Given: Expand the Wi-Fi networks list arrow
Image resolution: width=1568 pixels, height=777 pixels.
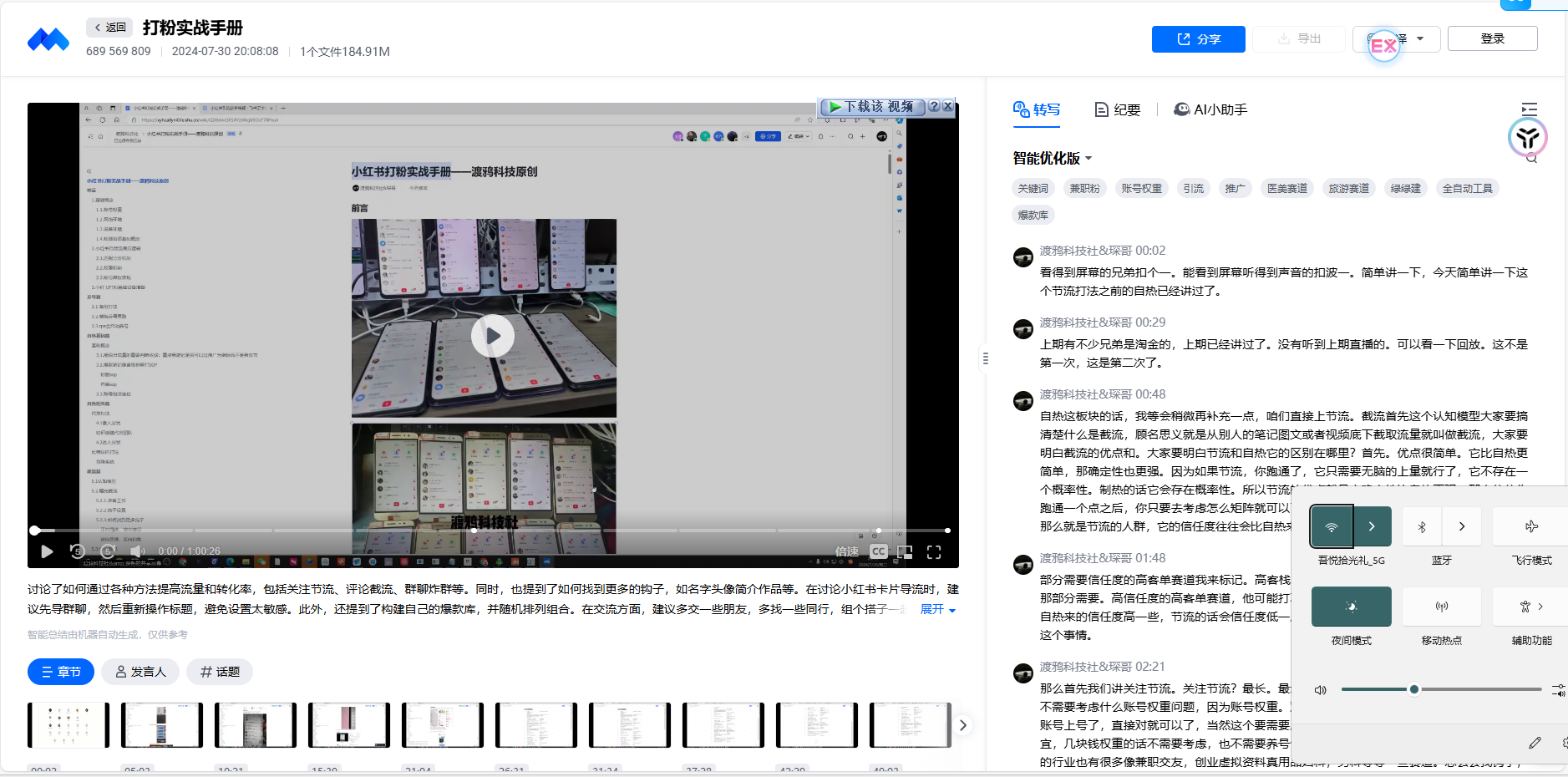Looking at the screenshot, I should (1372, 526).
